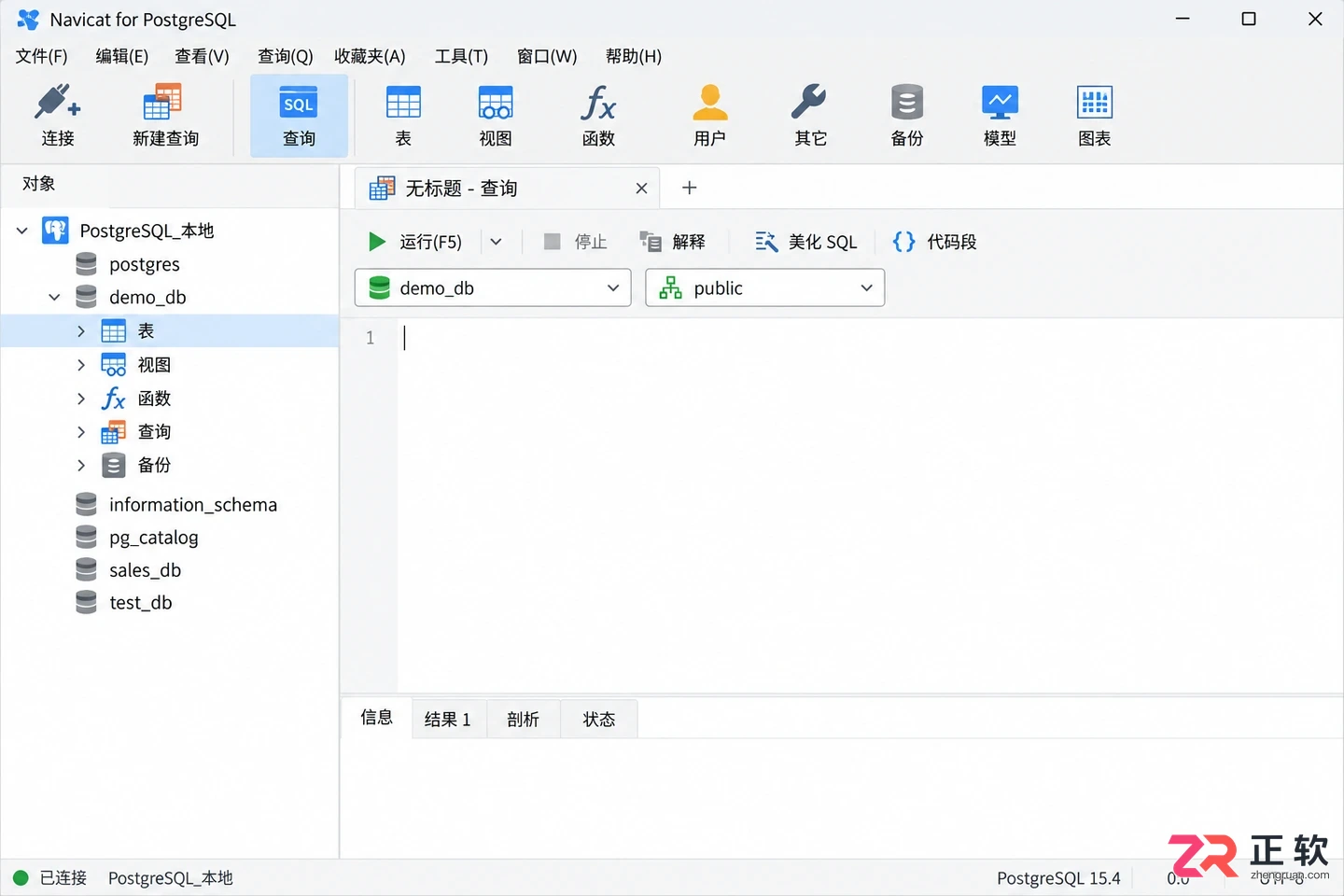Expand the 表 tables tree node
The image size is (1344, 896).
click(81, 331)
